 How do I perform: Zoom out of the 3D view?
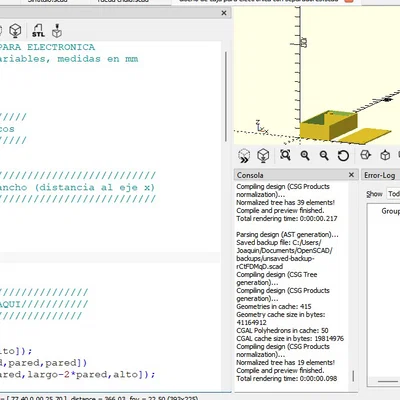[x=324, y=155]
